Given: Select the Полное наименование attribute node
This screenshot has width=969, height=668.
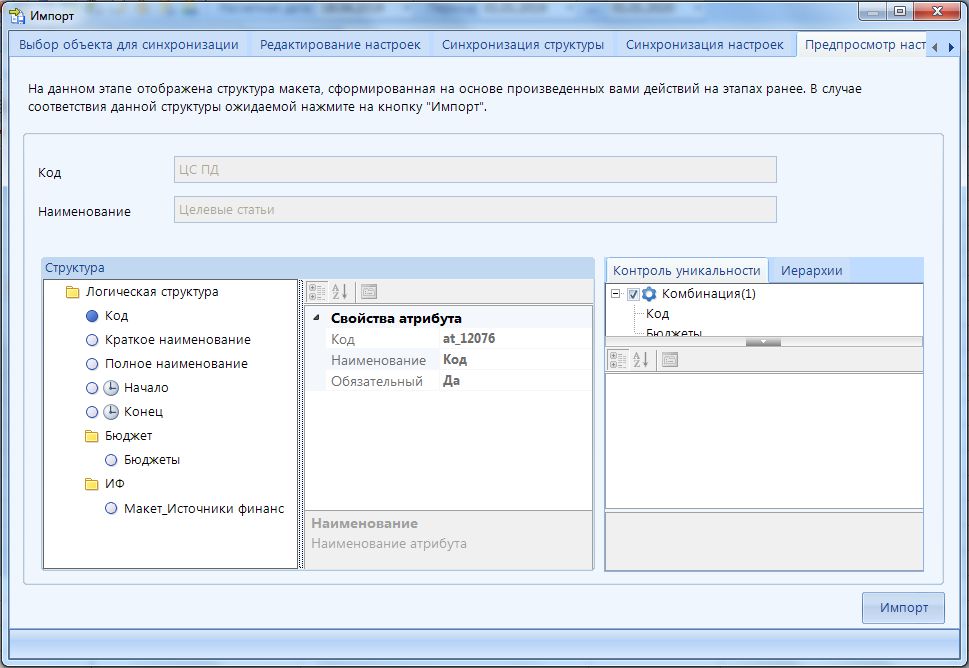Looking at the screenshot, I should (176, 364).
